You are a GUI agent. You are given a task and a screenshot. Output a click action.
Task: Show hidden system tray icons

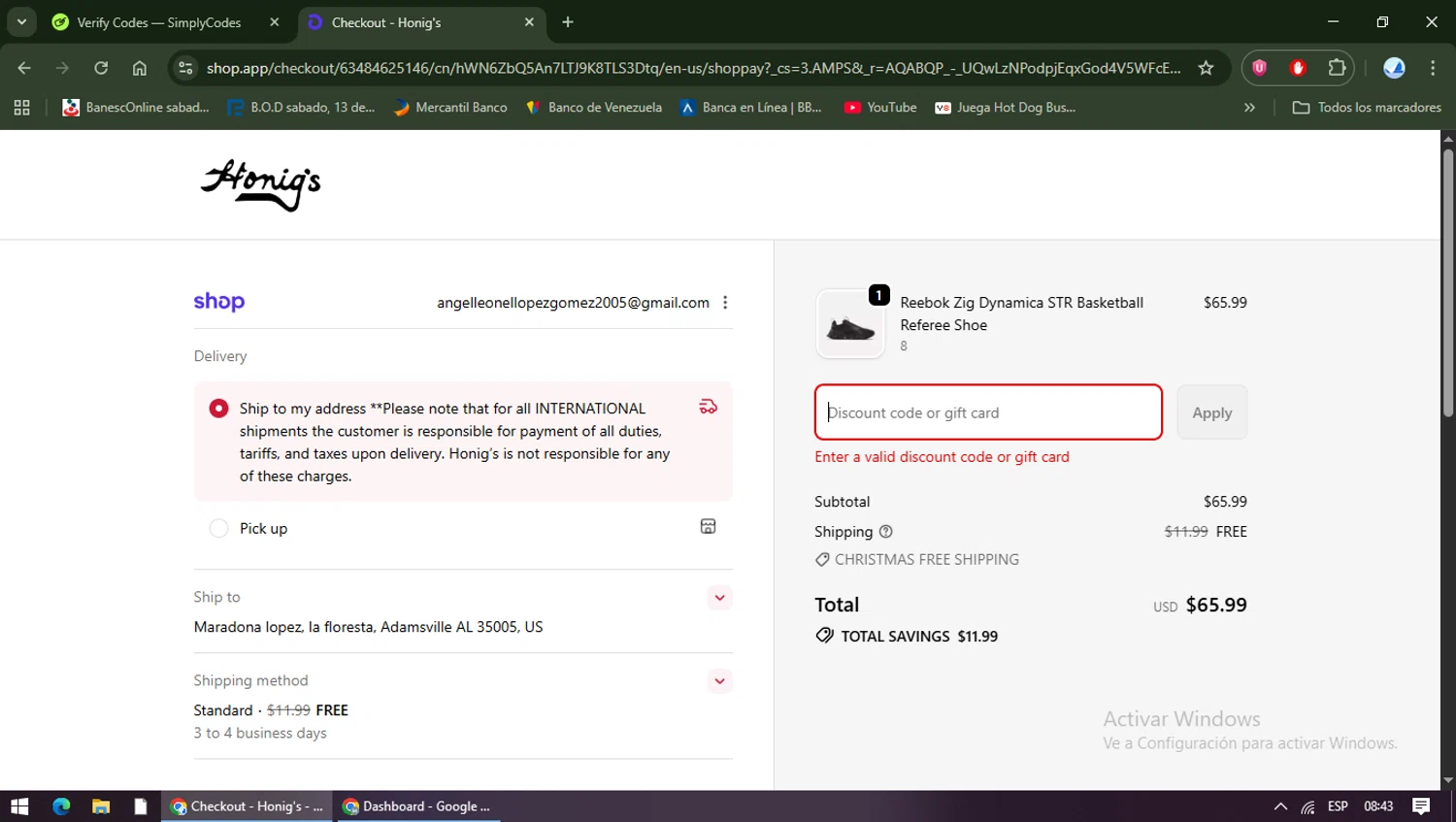coord(1280,806)
